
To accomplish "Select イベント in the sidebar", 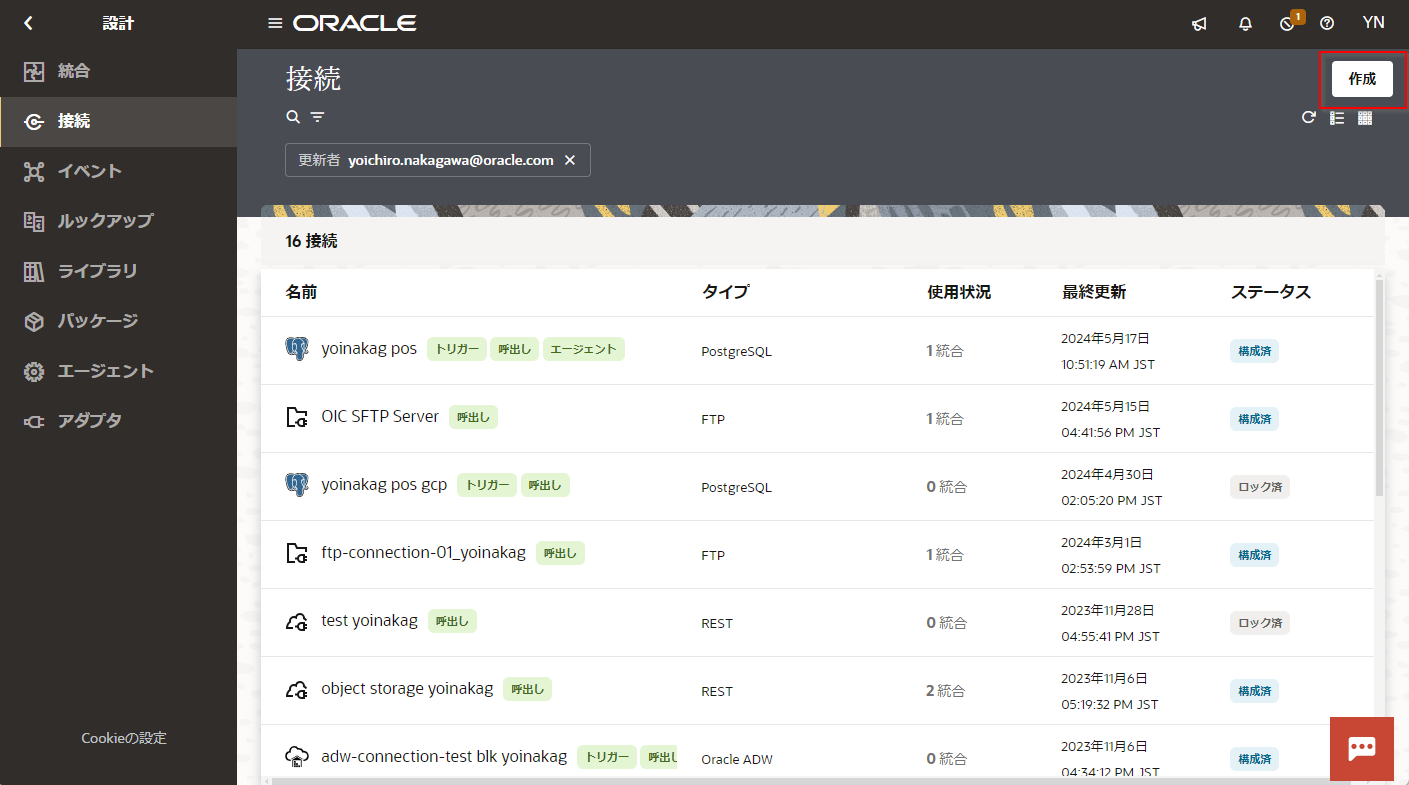I will 89,171.
